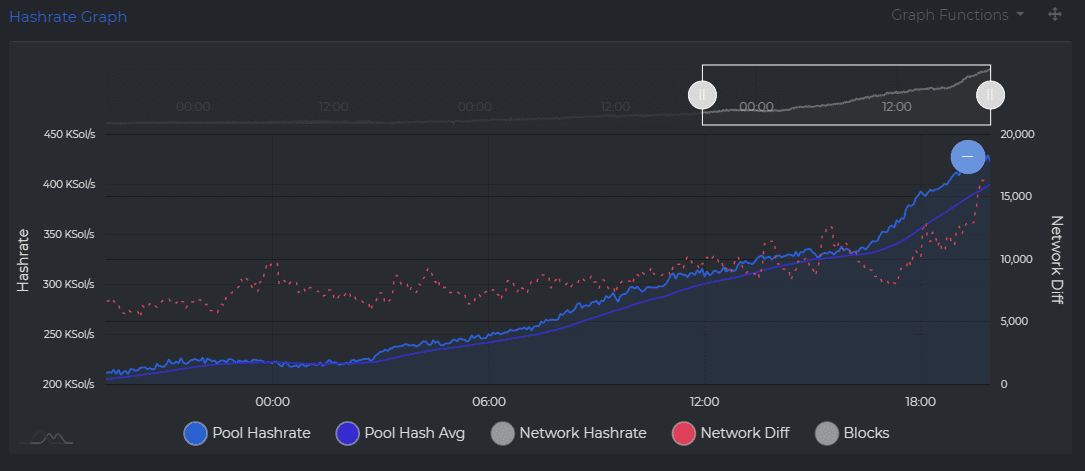Viewport: 1085px width, 471px height.
Task: Toggle the Network Diff legend series
Action: tap(731, 434)
